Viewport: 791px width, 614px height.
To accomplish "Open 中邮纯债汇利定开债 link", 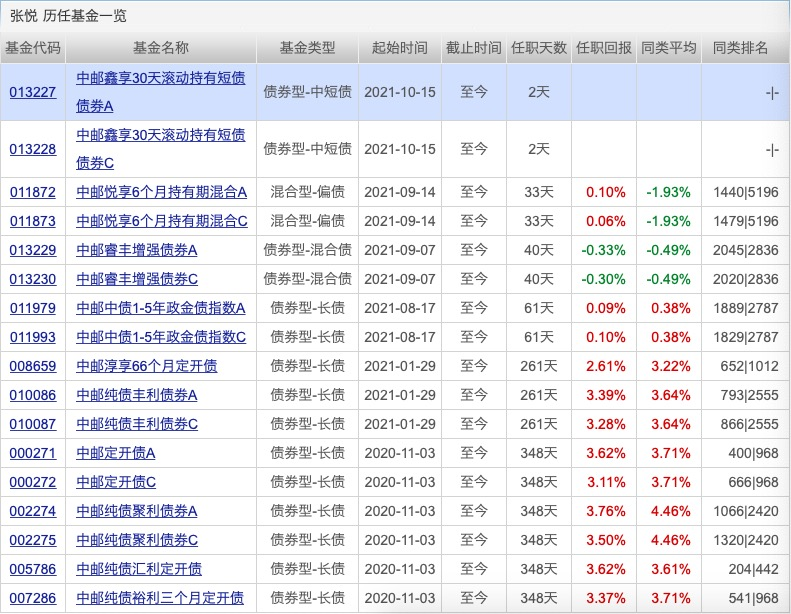I will tap(139, 569).
